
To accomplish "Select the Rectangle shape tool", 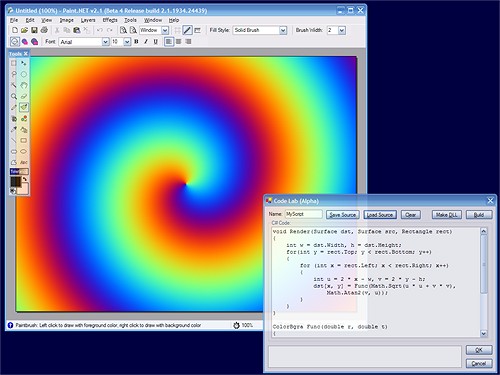I will [24, 140].
